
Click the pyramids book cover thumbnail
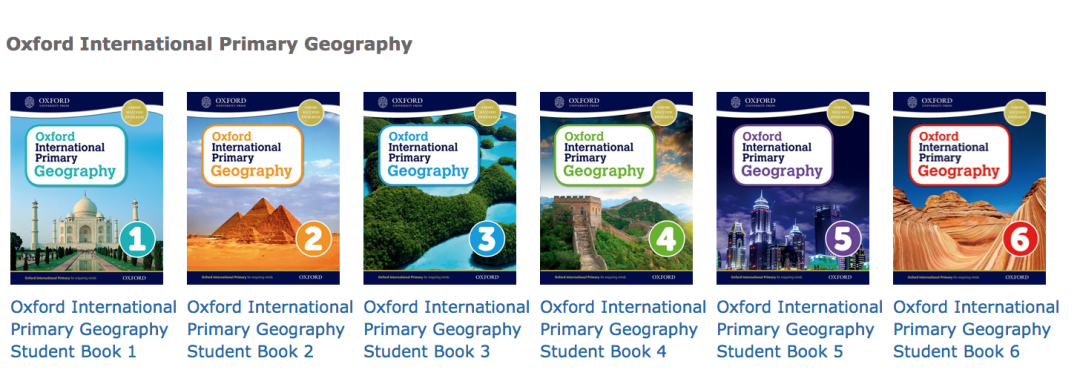tap(263, 188)
